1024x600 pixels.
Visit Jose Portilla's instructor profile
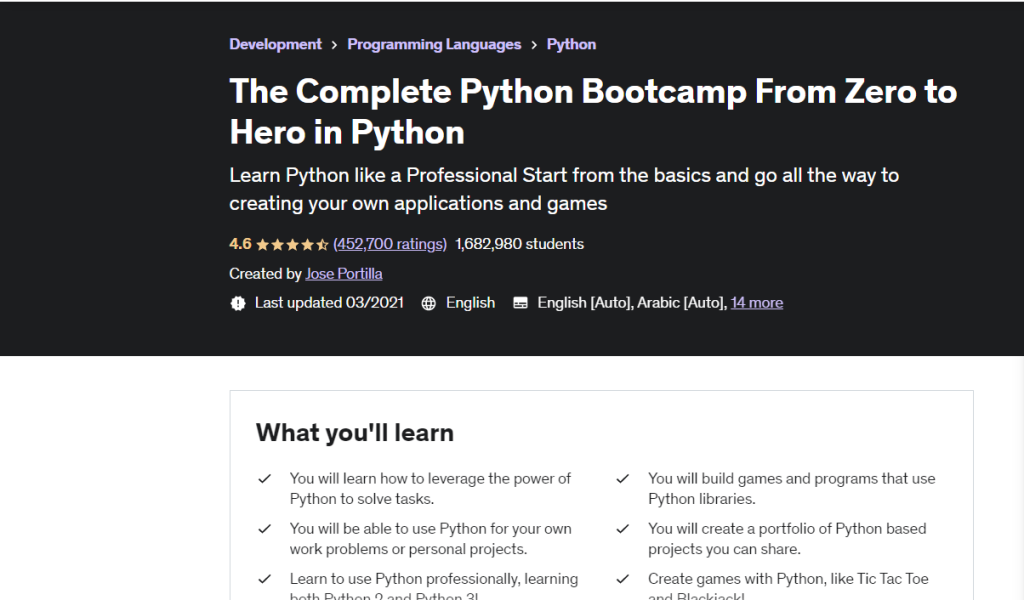[344, 273]
